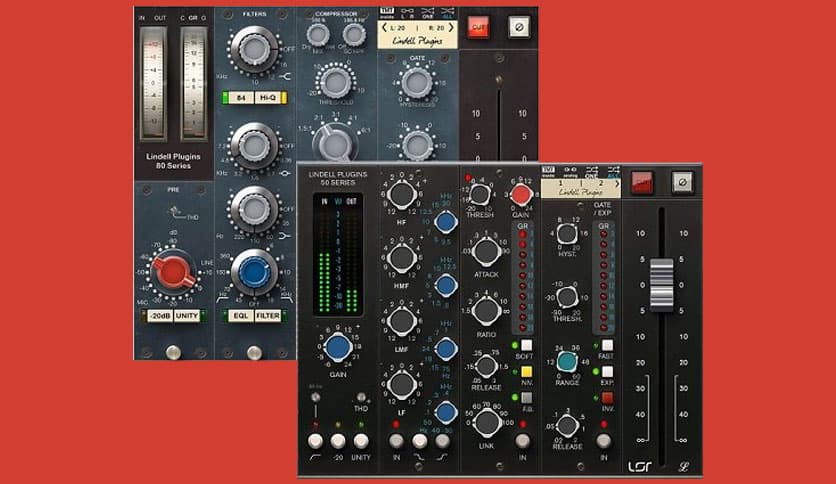
Task: Toggle the UNITY button in 80 Series preamp
Action: click(x=187, y=316)
